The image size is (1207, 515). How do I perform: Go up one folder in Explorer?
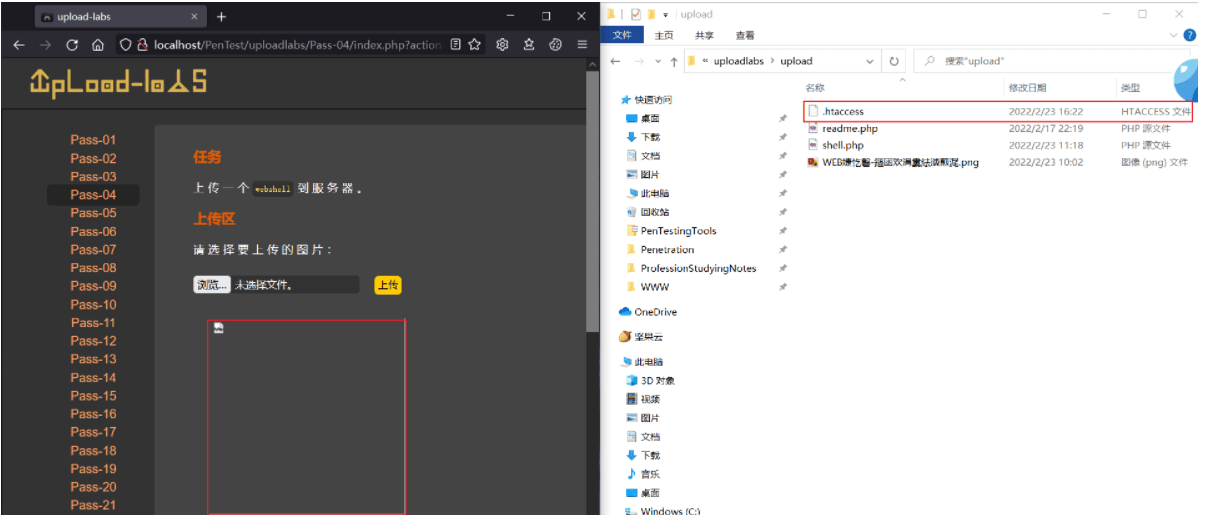pyautogui.click(x=672, y=61)
